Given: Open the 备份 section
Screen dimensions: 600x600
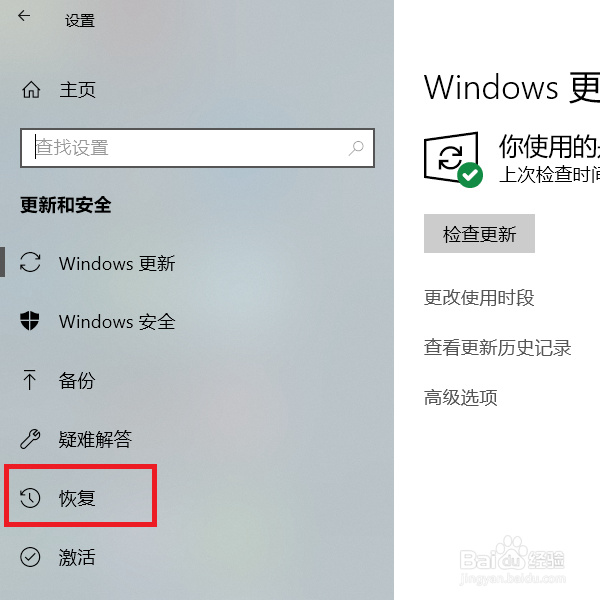Looking at the screenshot, I should (77, 380).
